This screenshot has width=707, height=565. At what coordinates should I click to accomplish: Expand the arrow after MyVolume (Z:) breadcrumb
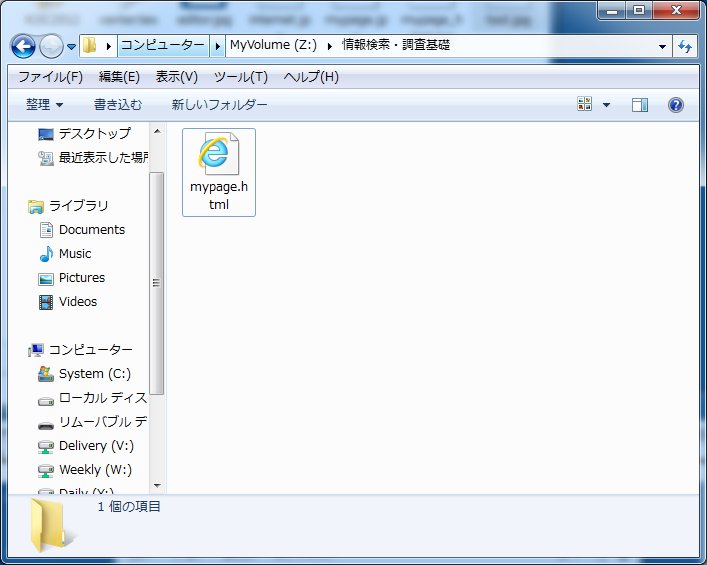(330, 46)
